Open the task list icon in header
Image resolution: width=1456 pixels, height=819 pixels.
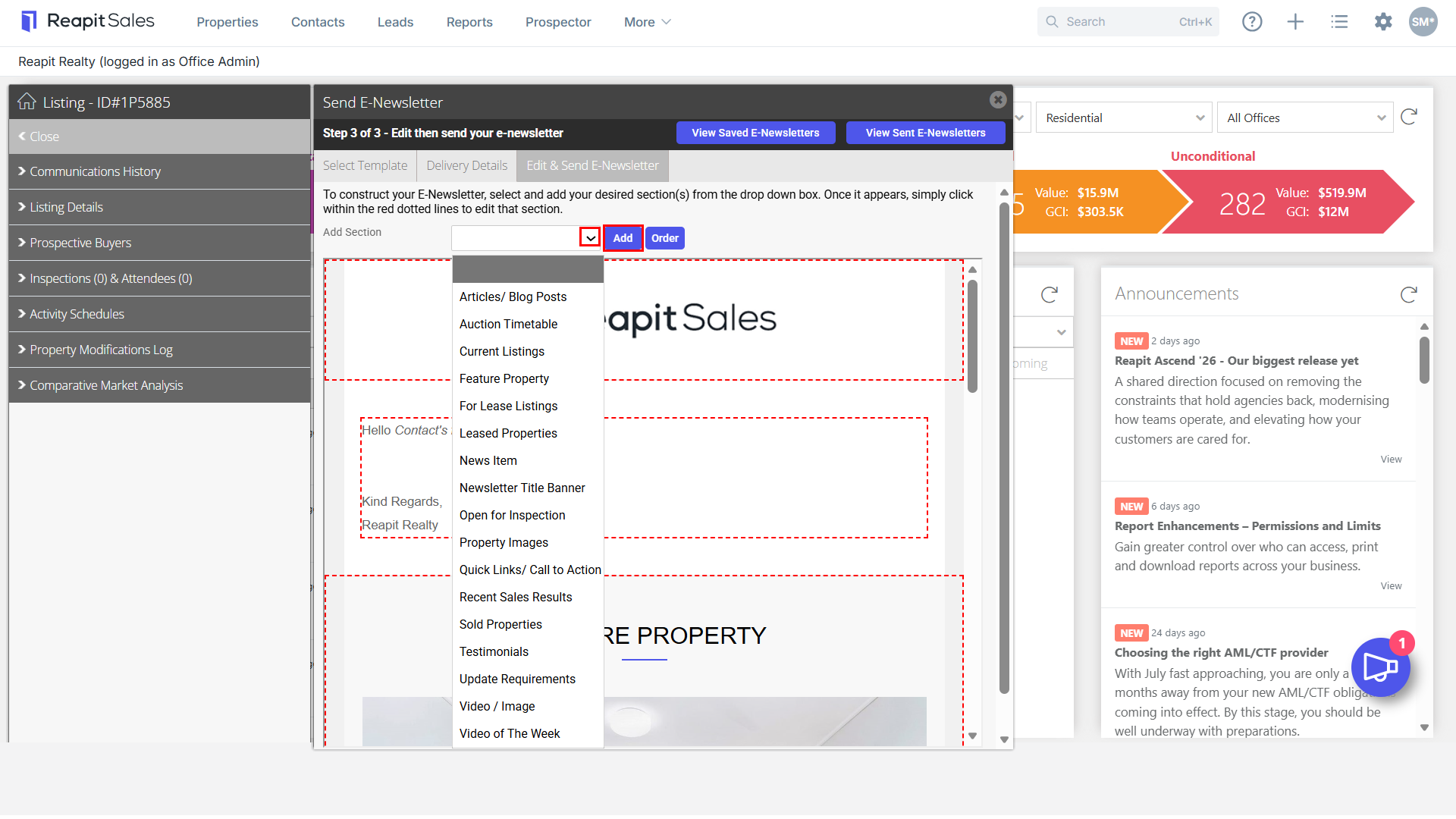(x=1339, y=22)
